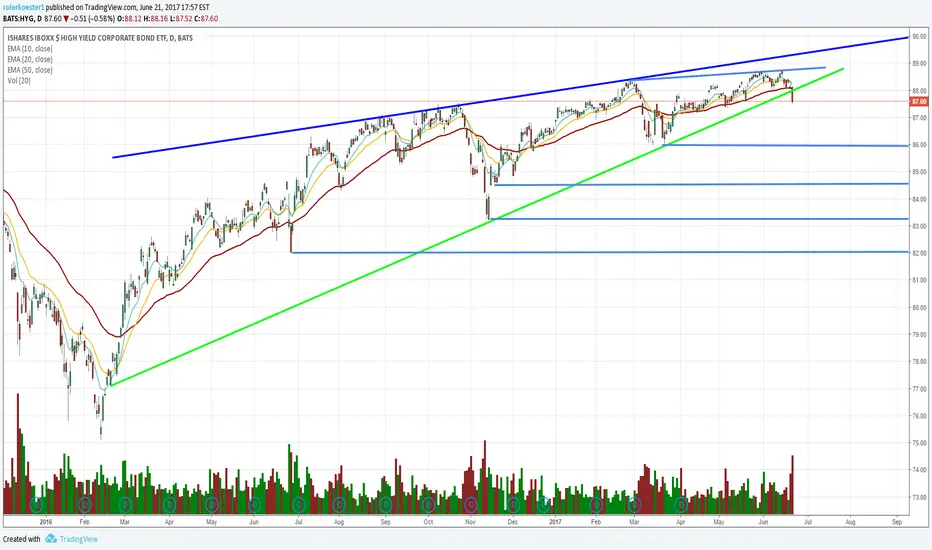Click the iShares iBoxx High Yield ETF title
The image size is (932, 550).
point(100,38)
